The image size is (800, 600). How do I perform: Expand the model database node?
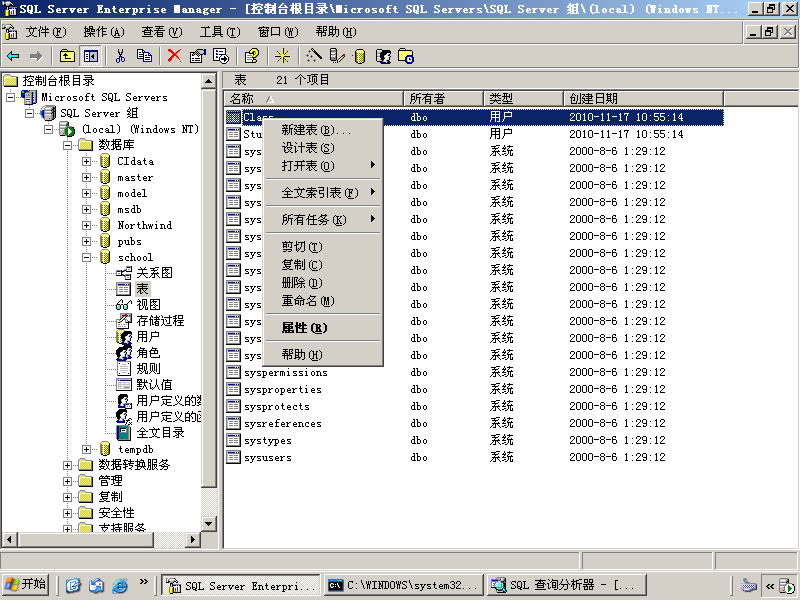coord(86,193)
